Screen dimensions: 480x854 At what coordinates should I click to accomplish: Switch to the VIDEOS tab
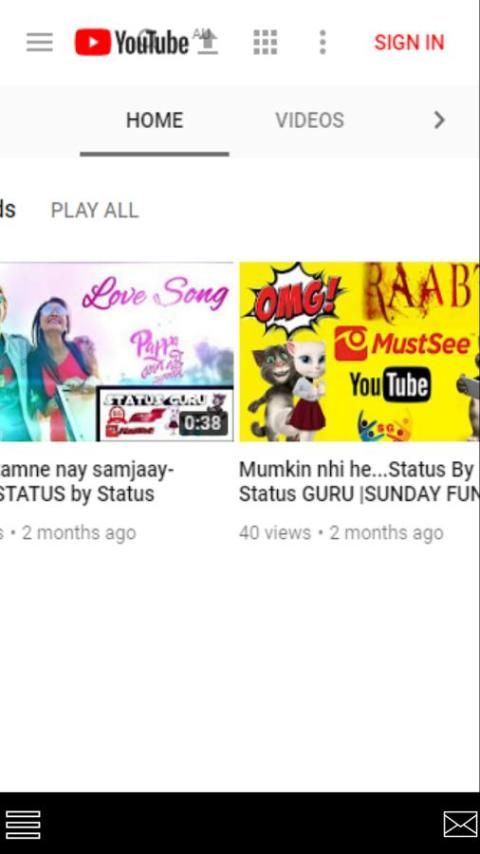pyautogui.click(x=309, y=120)
